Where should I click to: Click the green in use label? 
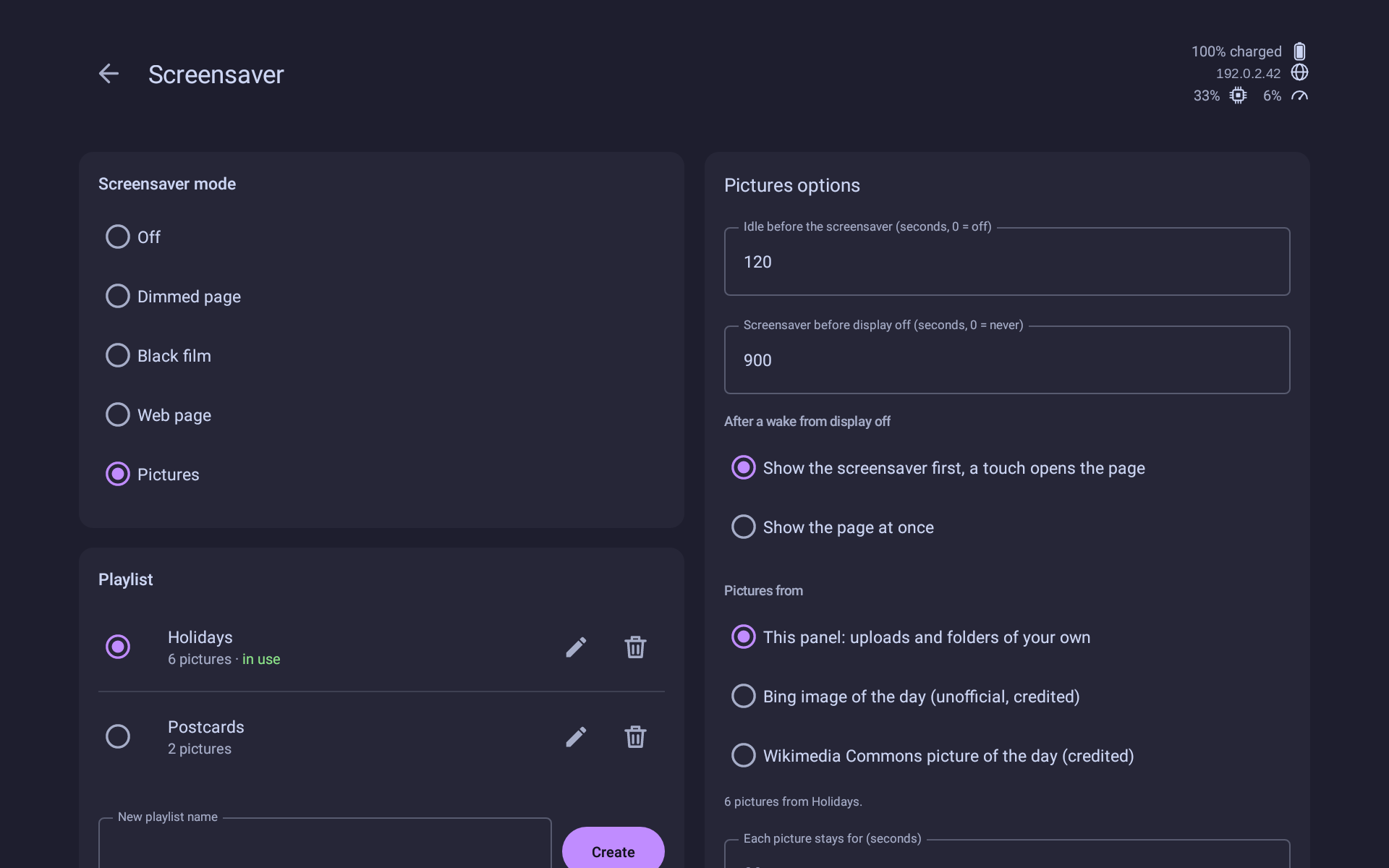(261, 659)
